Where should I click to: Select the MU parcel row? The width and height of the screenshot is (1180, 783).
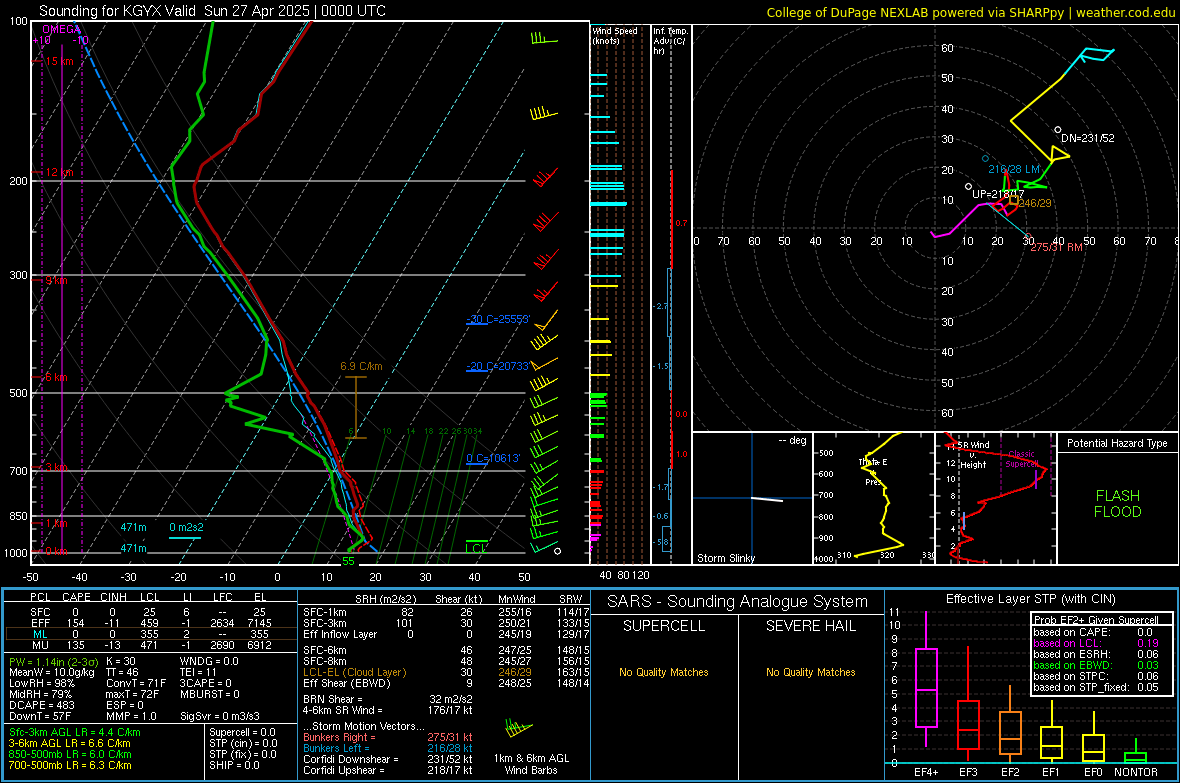149,645
